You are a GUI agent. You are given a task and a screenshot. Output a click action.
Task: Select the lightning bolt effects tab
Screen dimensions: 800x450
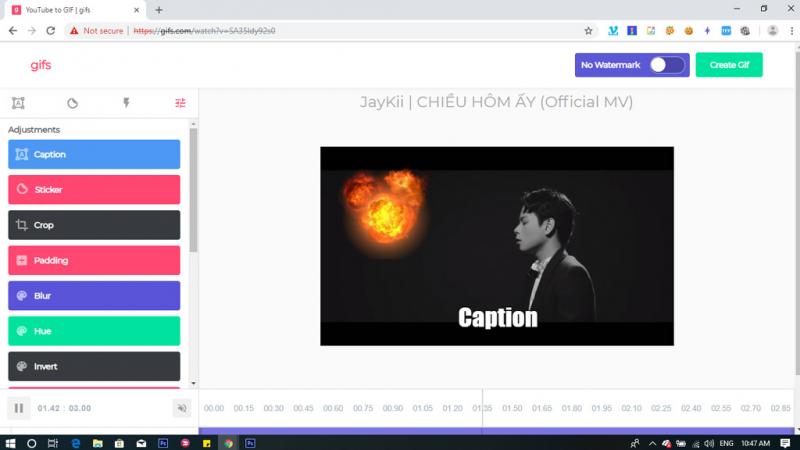pos(126,103)
